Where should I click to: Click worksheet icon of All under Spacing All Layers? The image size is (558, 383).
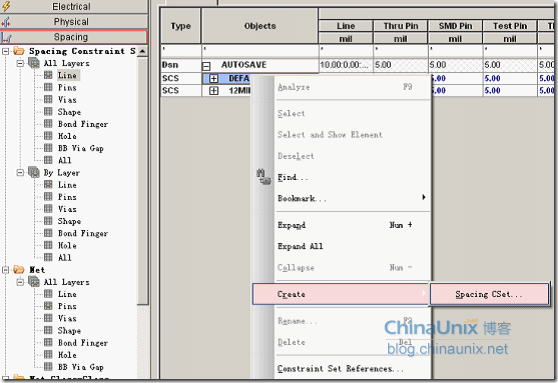[48, 160]
